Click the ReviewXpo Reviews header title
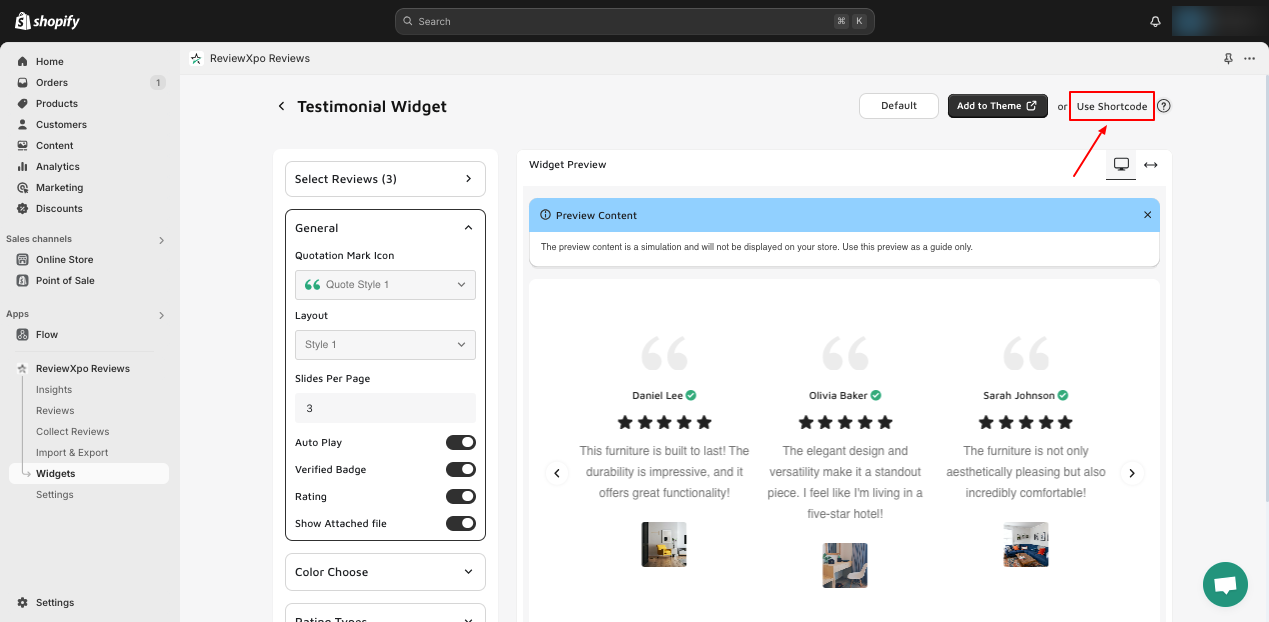 click(x=260, y=59)
